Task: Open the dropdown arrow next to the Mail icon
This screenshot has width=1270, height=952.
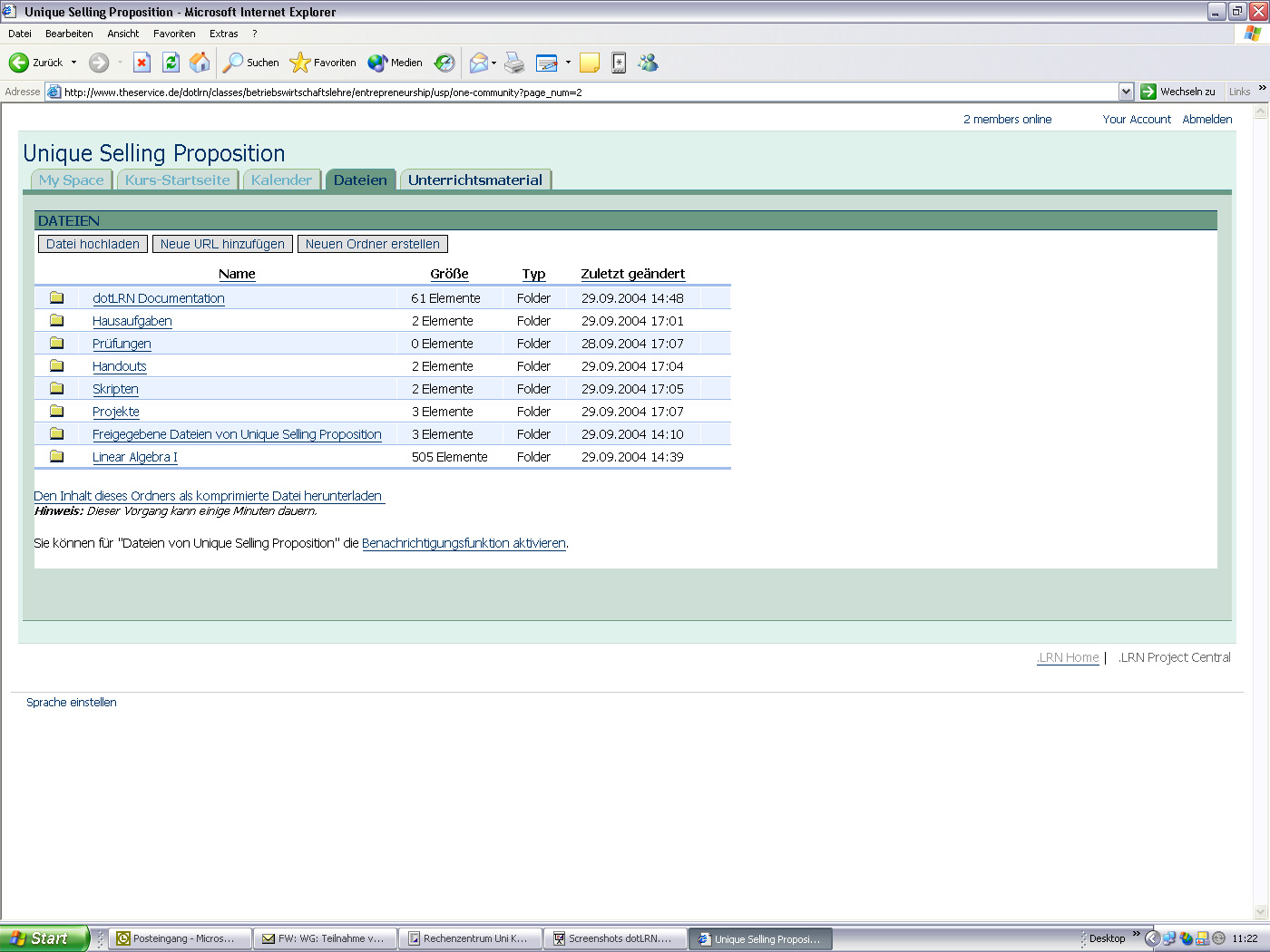Action: (x=492, y=63)
